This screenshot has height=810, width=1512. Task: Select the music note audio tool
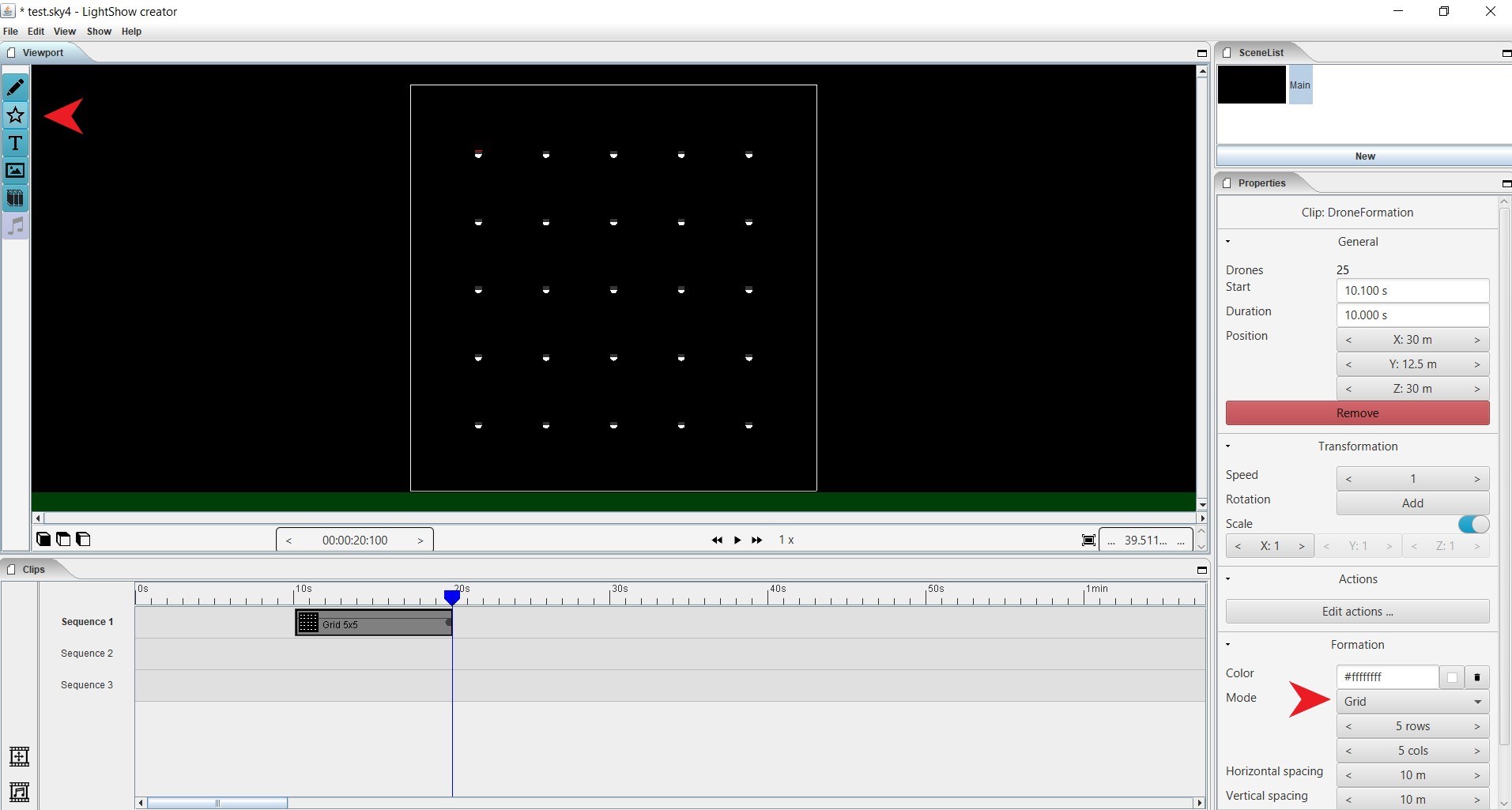(x=16, y=226)
